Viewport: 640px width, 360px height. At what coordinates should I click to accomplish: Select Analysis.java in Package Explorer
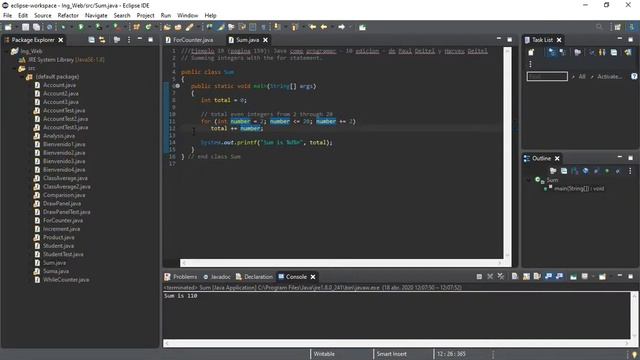[59, 136]
